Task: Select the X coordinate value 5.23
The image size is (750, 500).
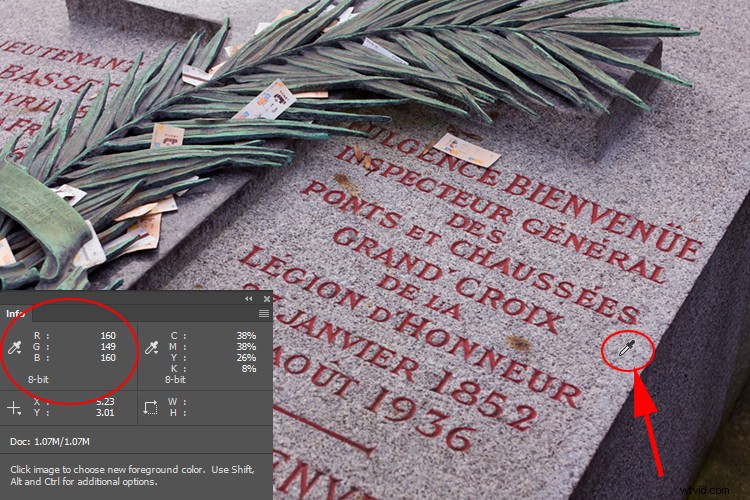Action: [105, 401]
